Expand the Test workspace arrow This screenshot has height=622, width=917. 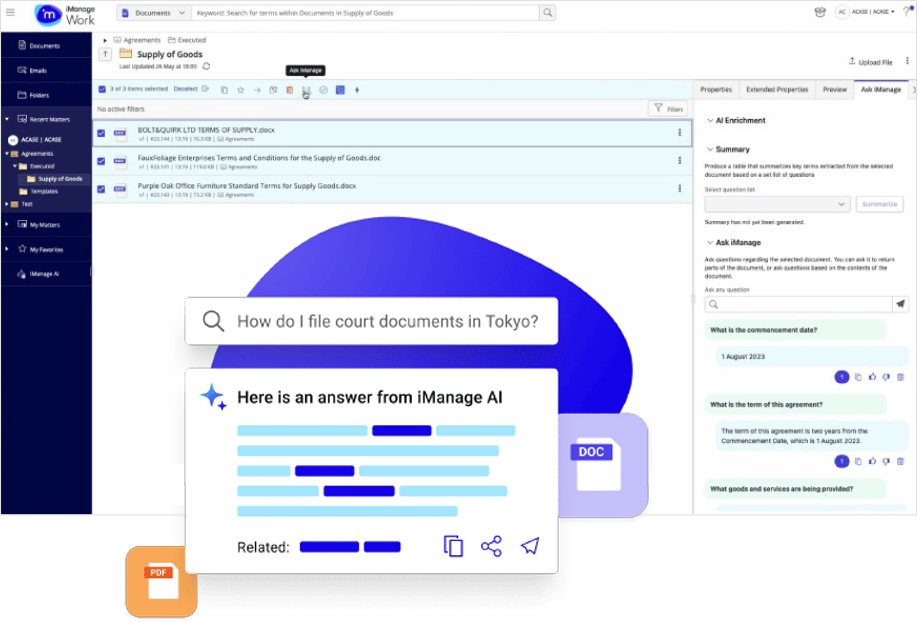point(7,204)
